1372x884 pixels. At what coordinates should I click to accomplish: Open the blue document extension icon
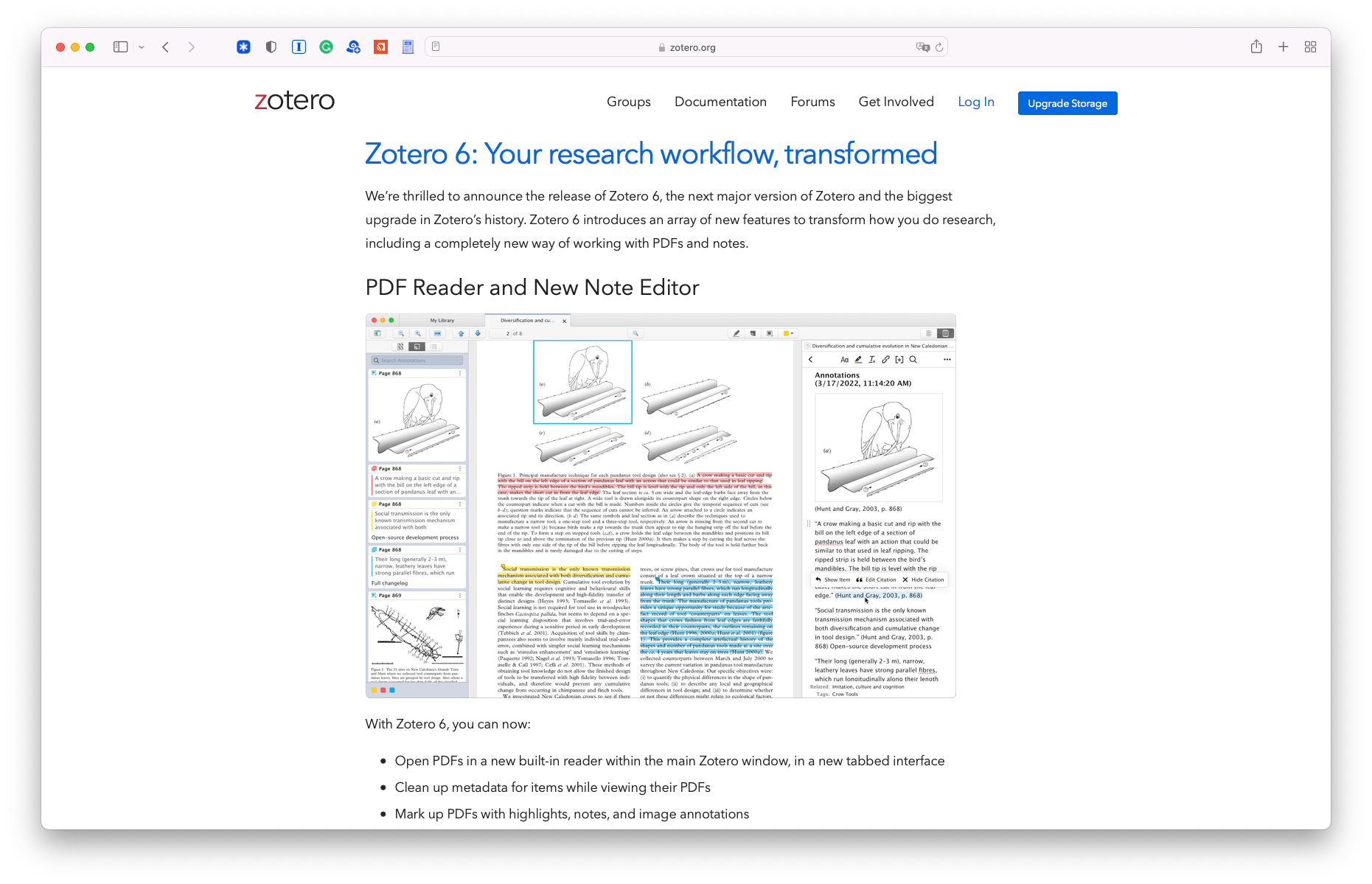pos(408,47)
